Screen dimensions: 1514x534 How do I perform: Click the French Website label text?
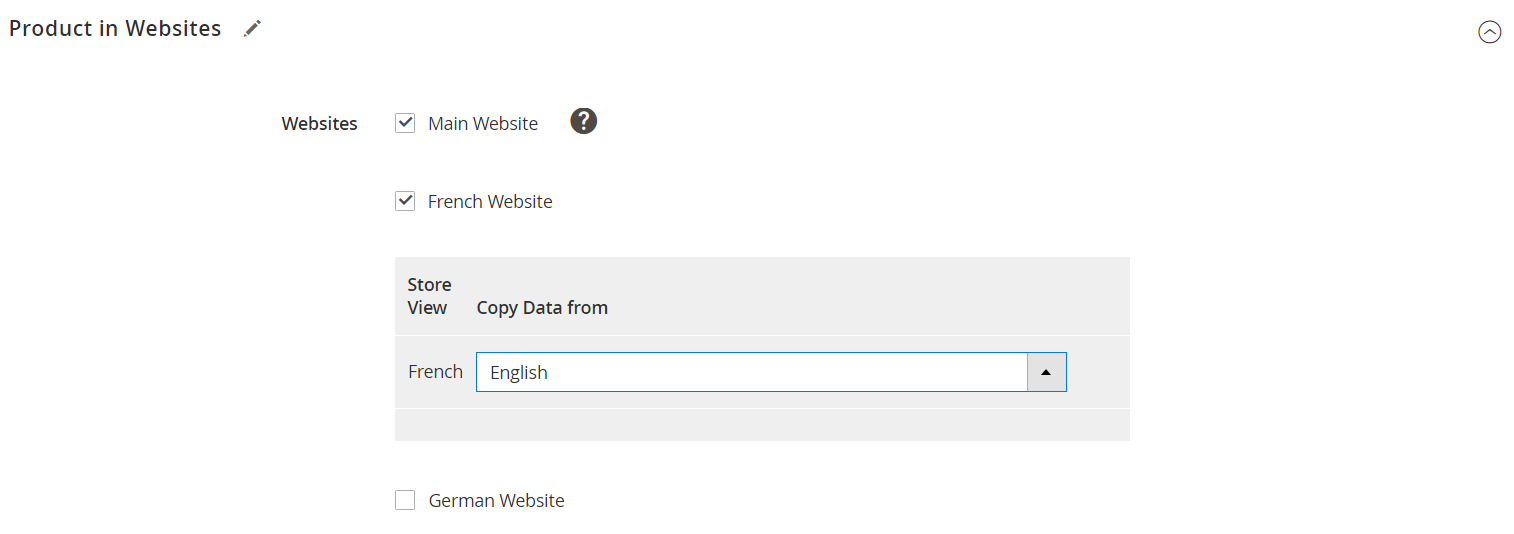pyautogui.click(x=490, y=201)
